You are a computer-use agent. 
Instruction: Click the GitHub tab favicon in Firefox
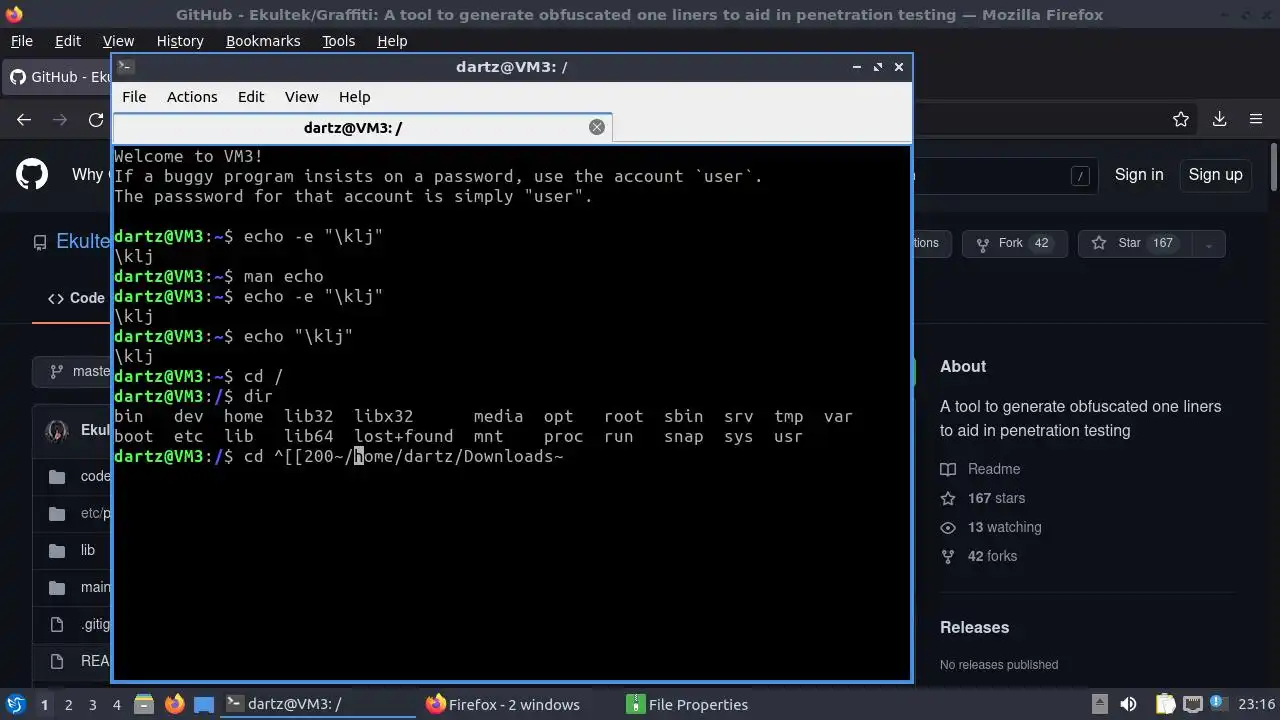17,77
